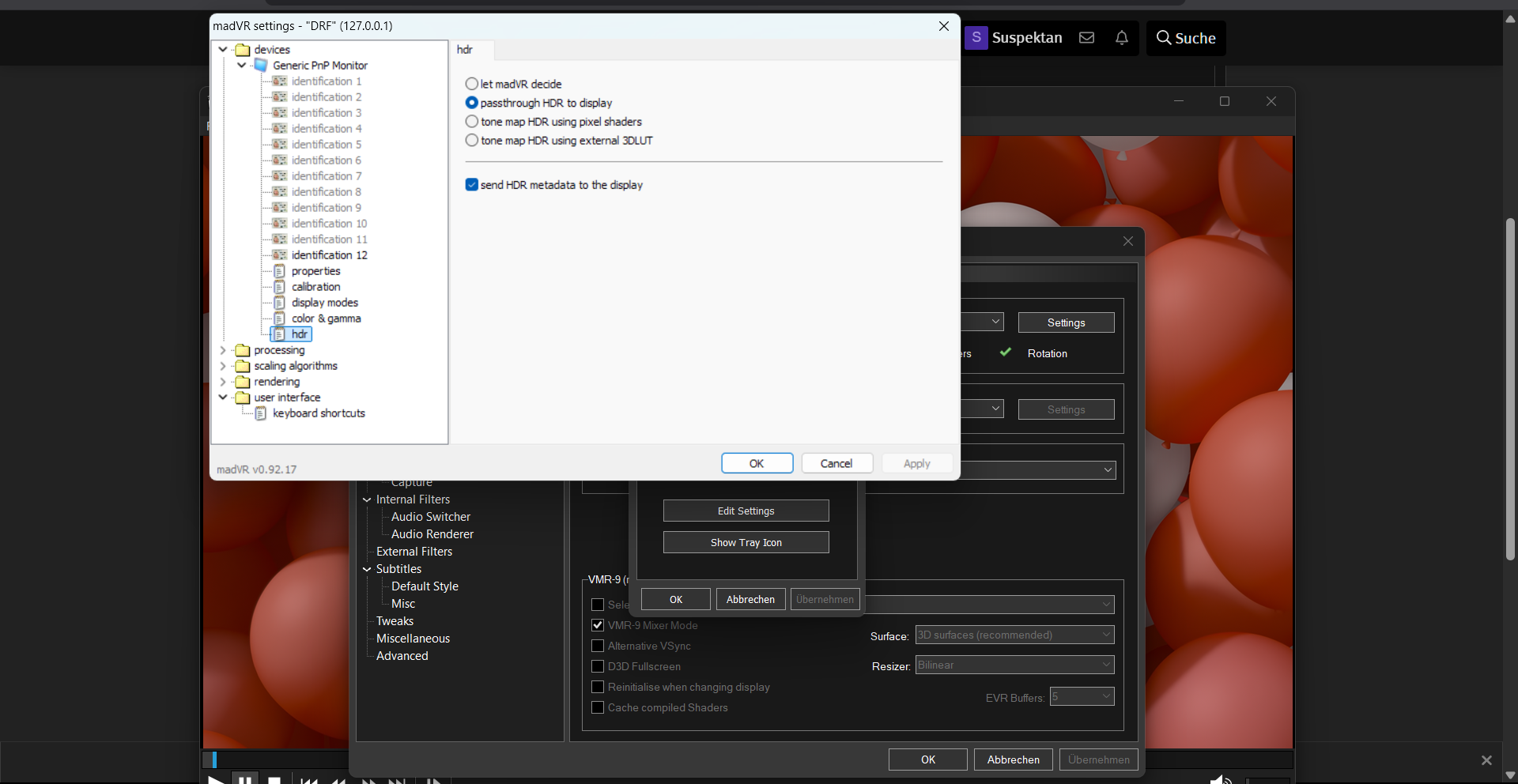The image size is (1518, 784).
Task: Click the rendering folder icon
Action: click(244, 382)
